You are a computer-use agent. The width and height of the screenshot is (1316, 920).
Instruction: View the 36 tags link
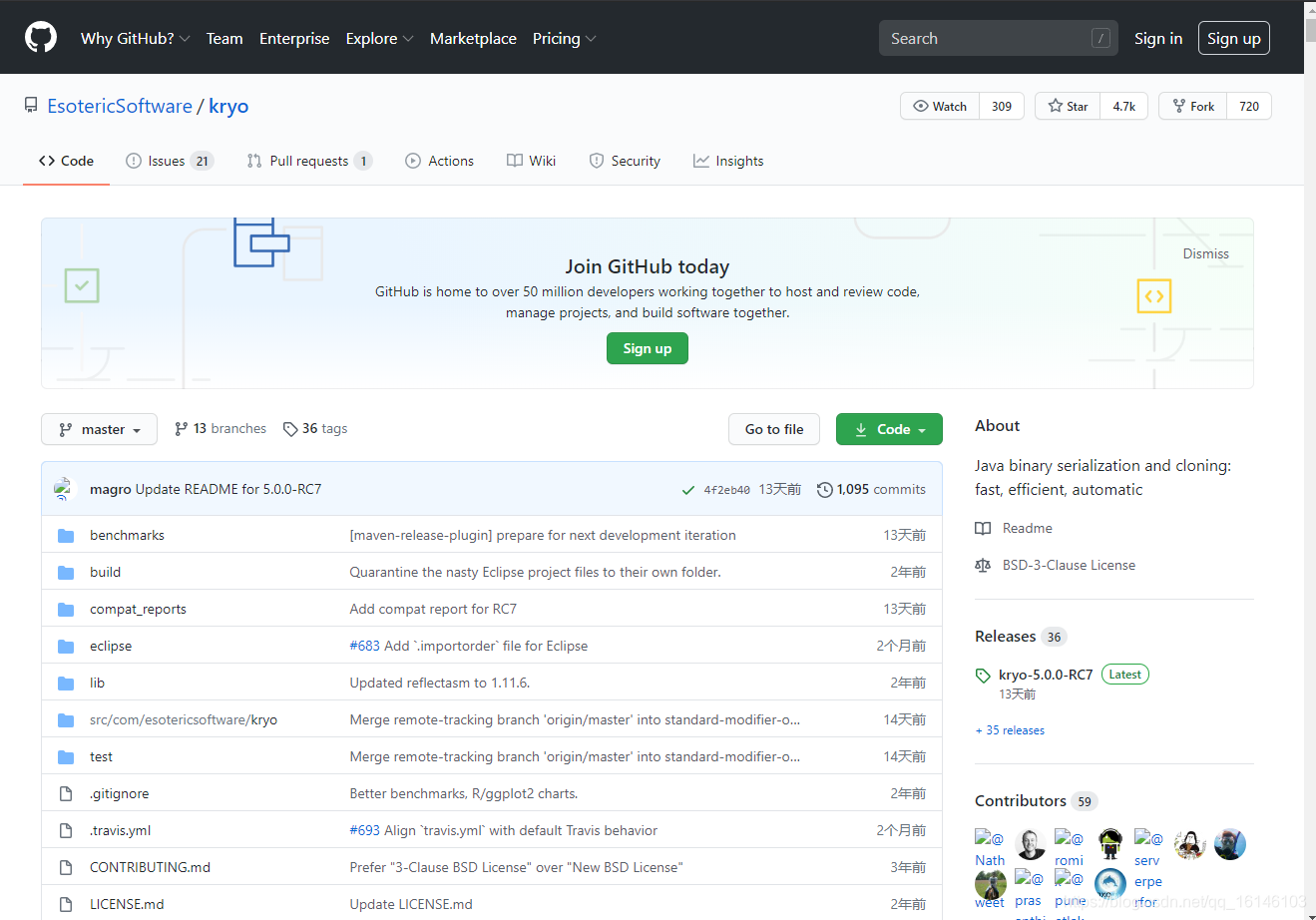coord(315,428)
